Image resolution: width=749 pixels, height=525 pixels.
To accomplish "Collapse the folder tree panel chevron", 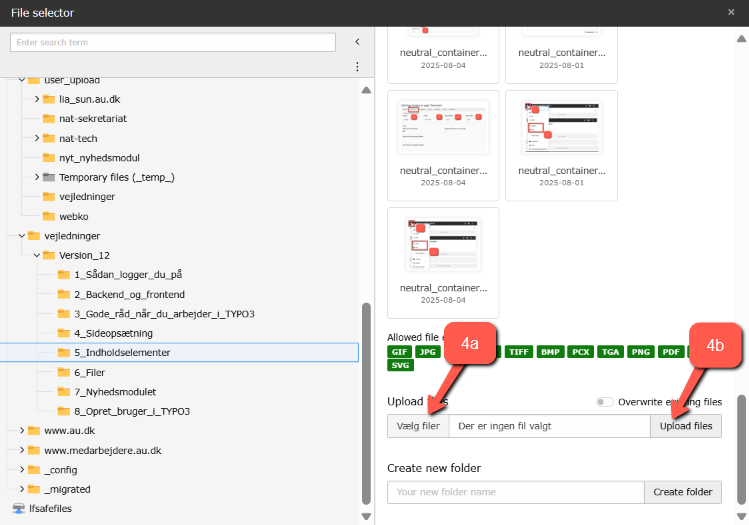I will click(357, 42).
